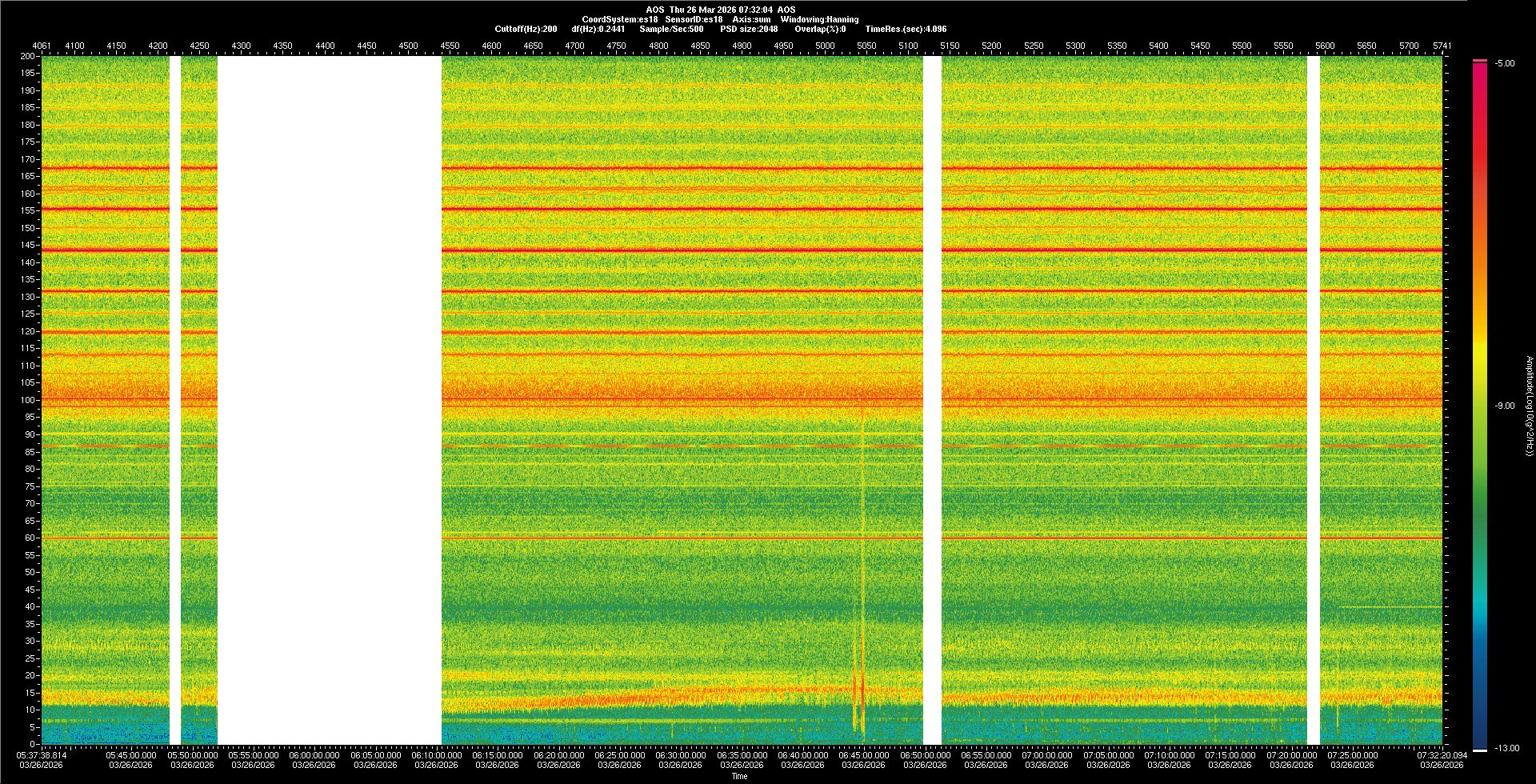The height and width of the screenshot is (784, 1536).
Task: Click the 4061 label on the top axis
Action: click(42, 46)
